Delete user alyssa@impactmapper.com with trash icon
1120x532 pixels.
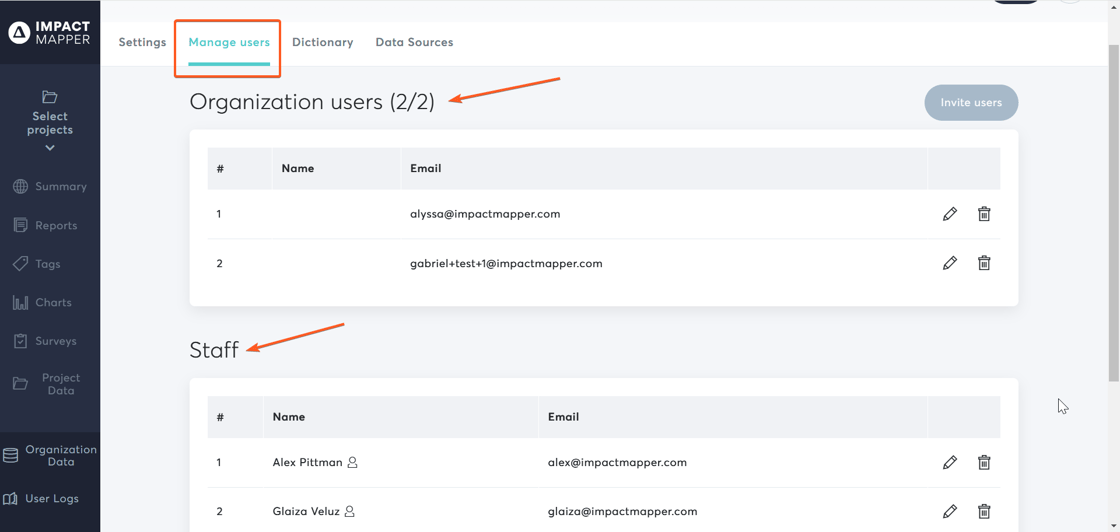pyautogui.click(x=984, y=214)
